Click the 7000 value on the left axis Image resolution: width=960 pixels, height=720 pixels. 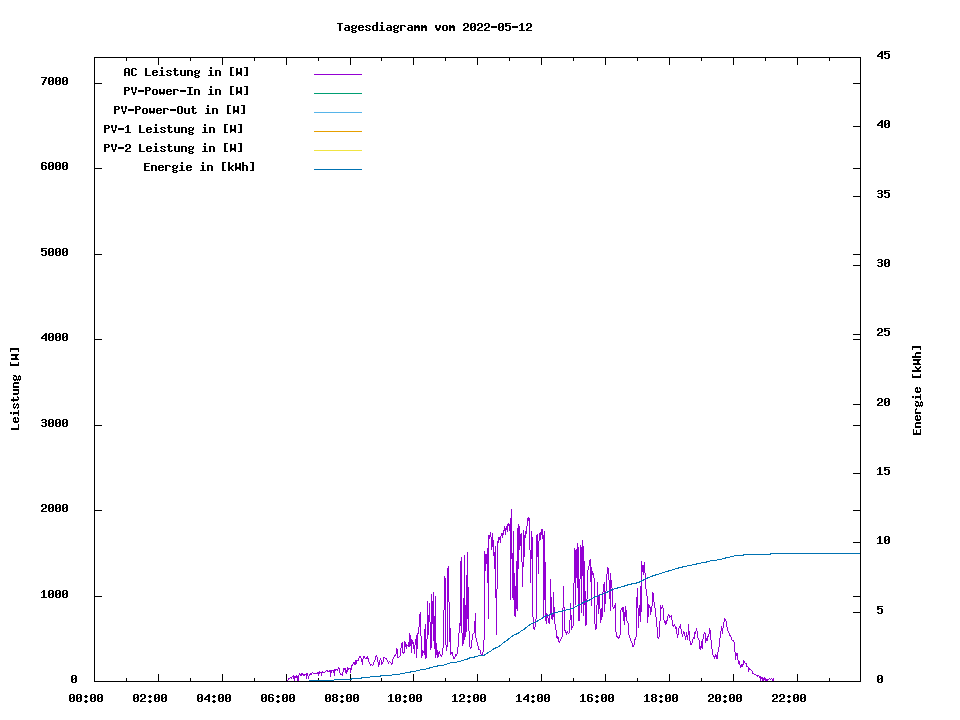click(x=54, y=81)
